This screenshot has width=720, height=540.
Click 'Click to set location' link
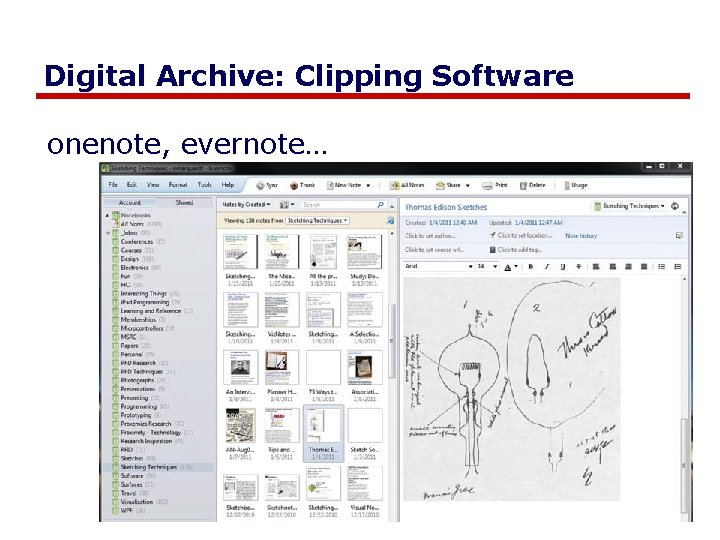click(x=521, y=236)
